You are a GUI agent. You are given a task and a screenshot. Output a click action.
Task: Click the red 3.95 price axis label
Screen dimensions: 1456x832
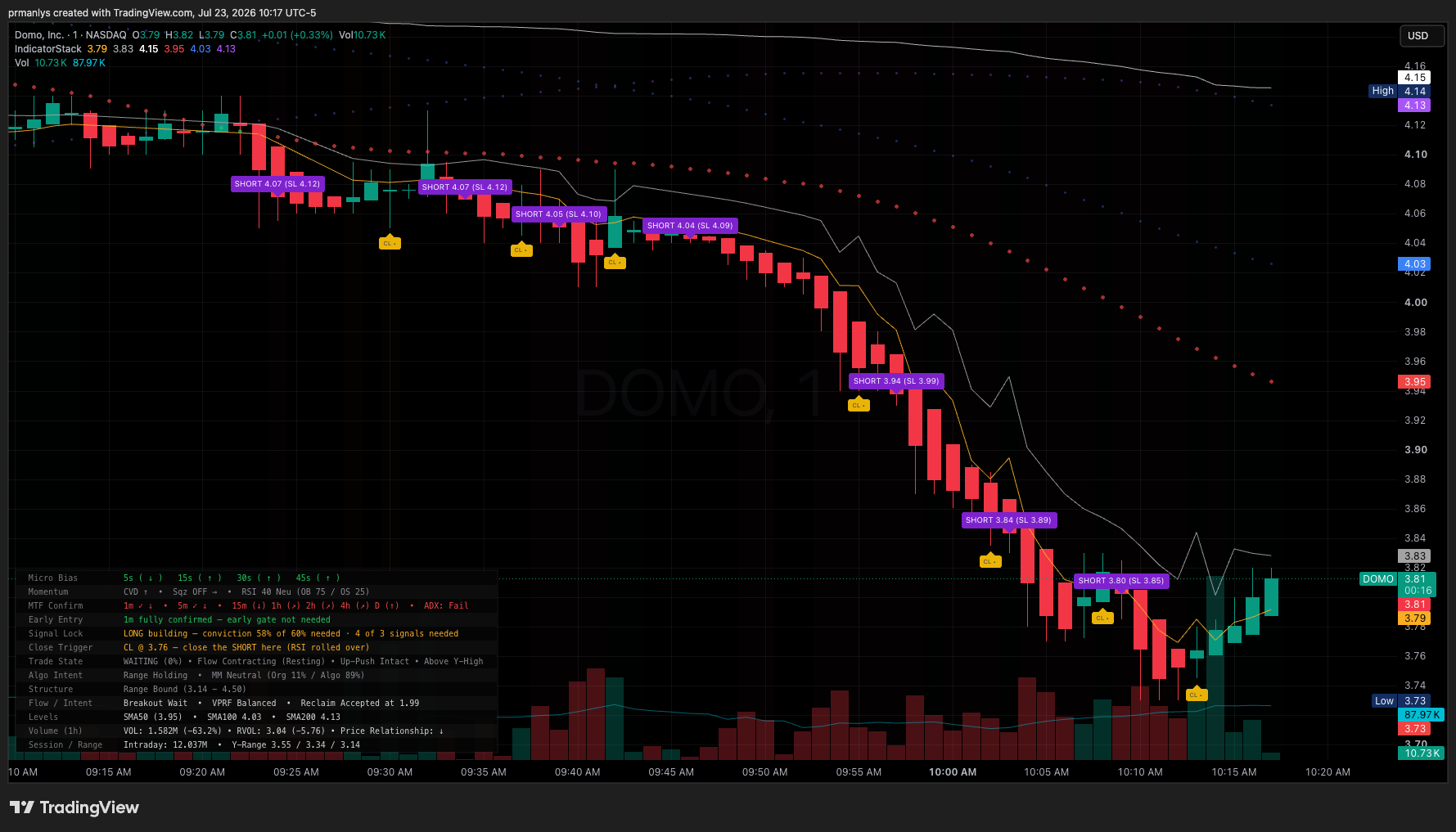[1415, 382]
